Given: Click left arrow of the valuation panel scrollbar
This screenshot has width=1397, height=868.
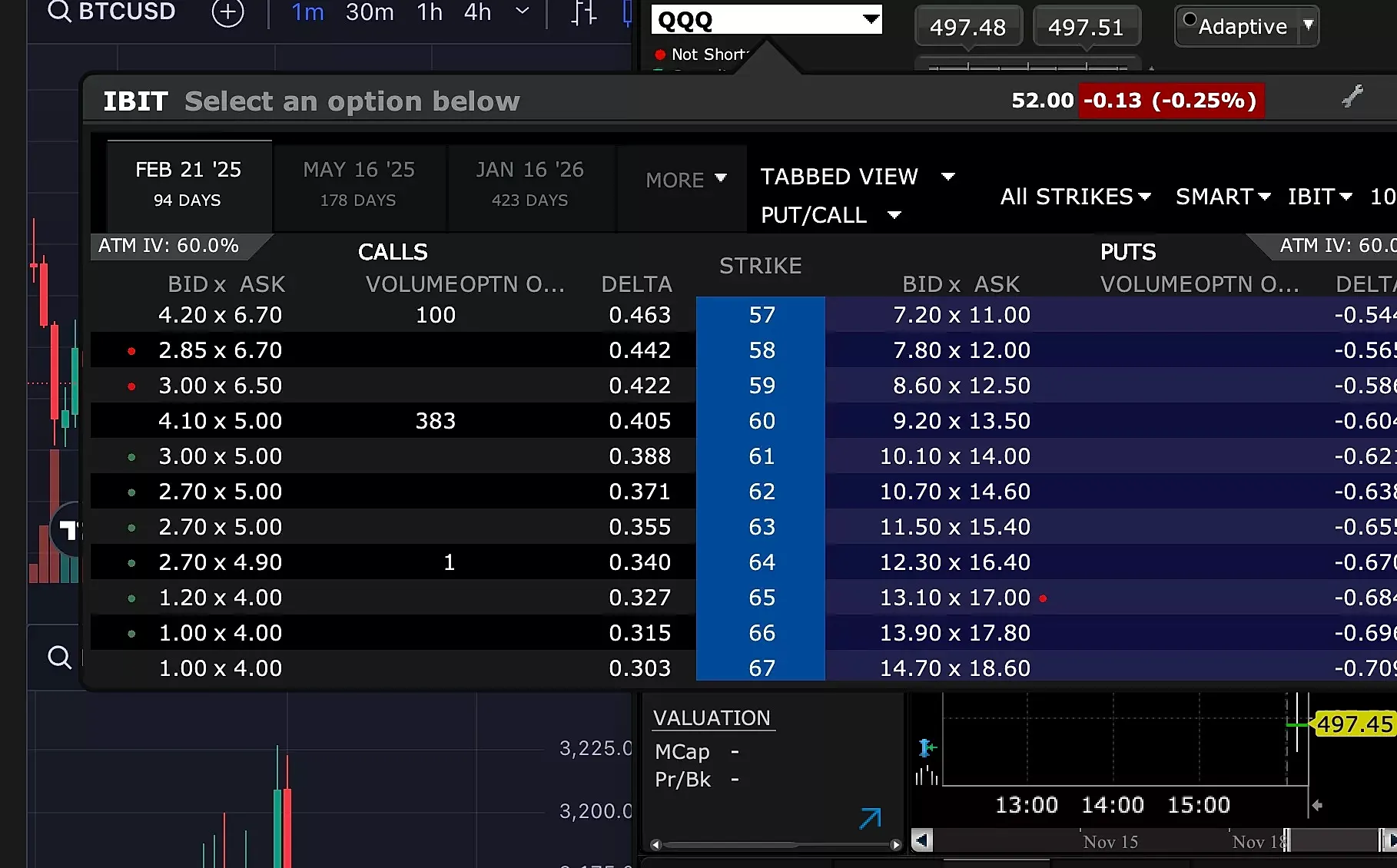Looking at the screenshot, I should pos(655,845).
